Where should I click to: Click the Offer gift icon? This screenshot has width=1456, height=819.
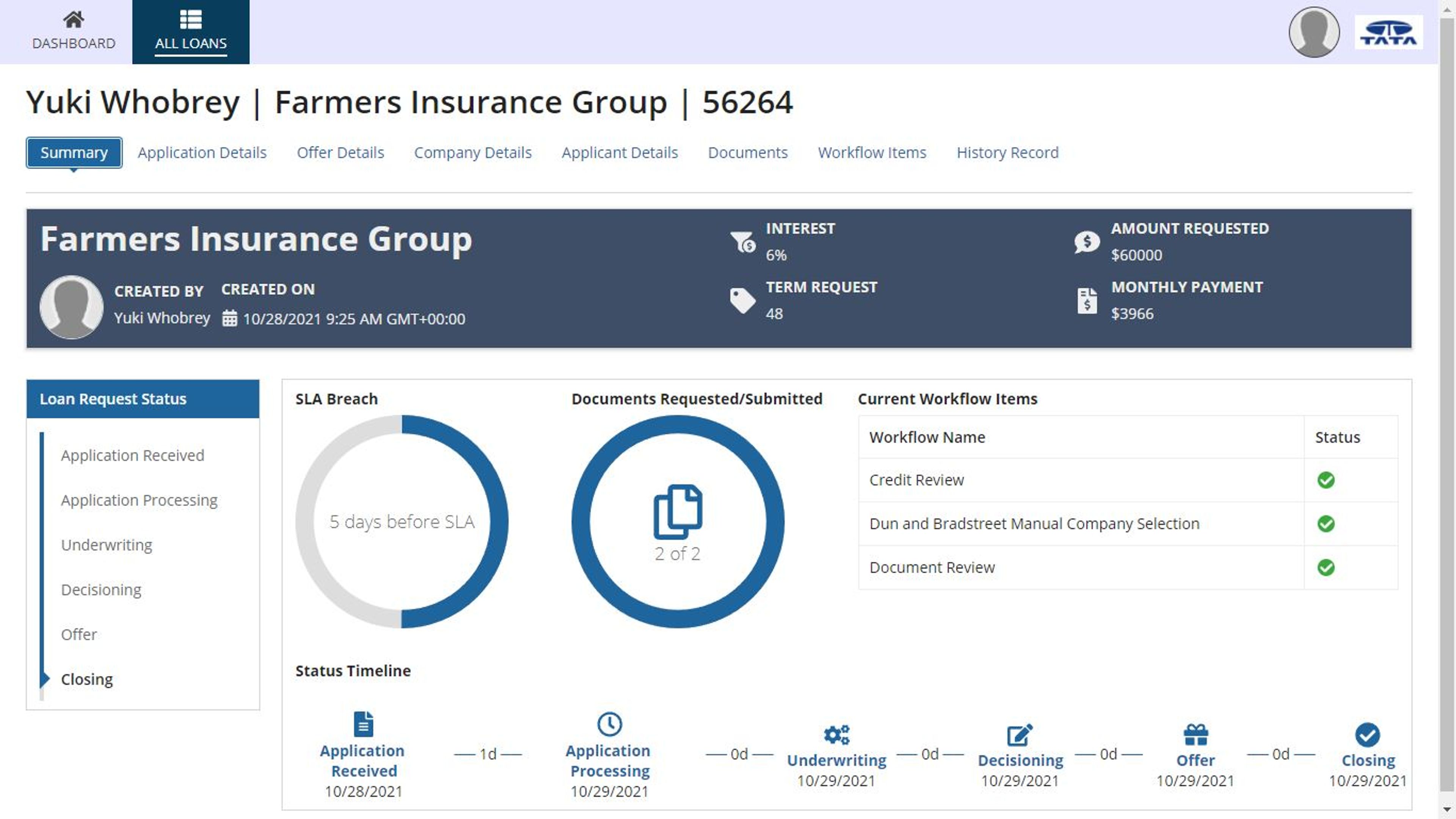click(x=1196, y=735)
